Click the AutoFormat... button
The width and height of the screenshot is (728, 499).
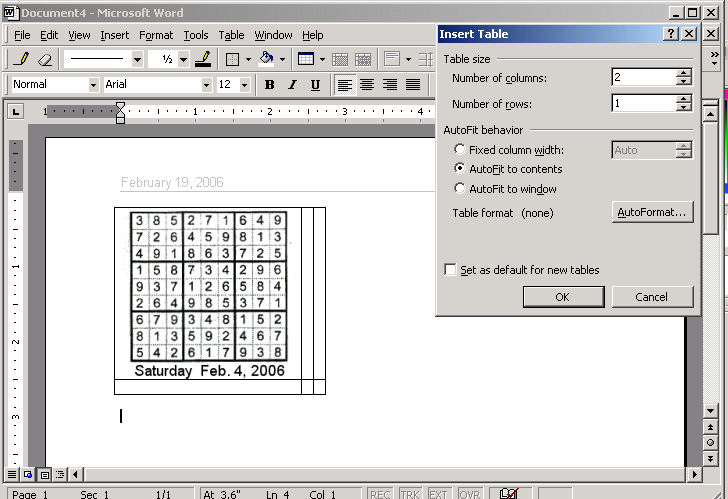652,212
